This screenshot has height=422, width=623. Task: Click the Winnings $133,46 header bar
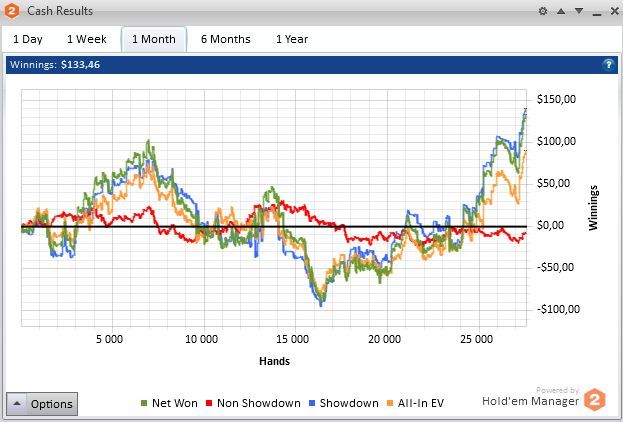coord(312,65)
